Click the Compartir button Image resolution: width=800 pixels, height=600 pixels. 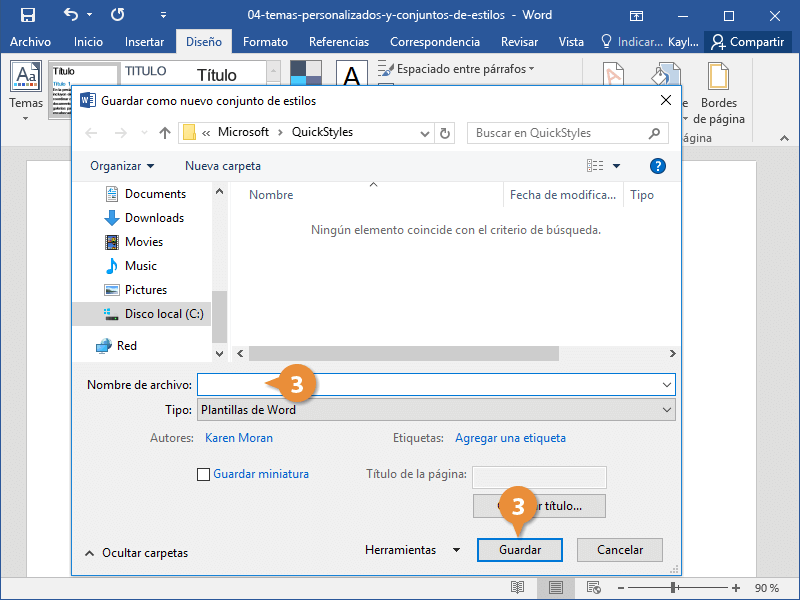747,42
